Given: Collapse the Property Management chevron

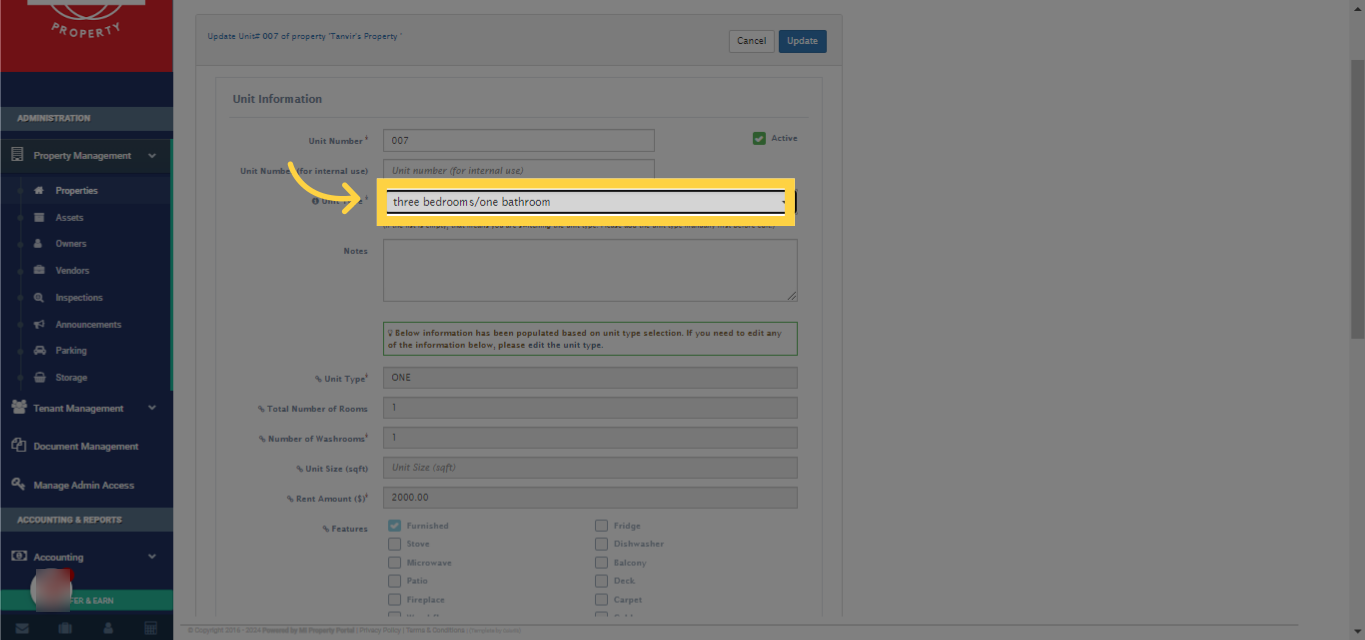Looking at the screenshot, I should (152, 156).
